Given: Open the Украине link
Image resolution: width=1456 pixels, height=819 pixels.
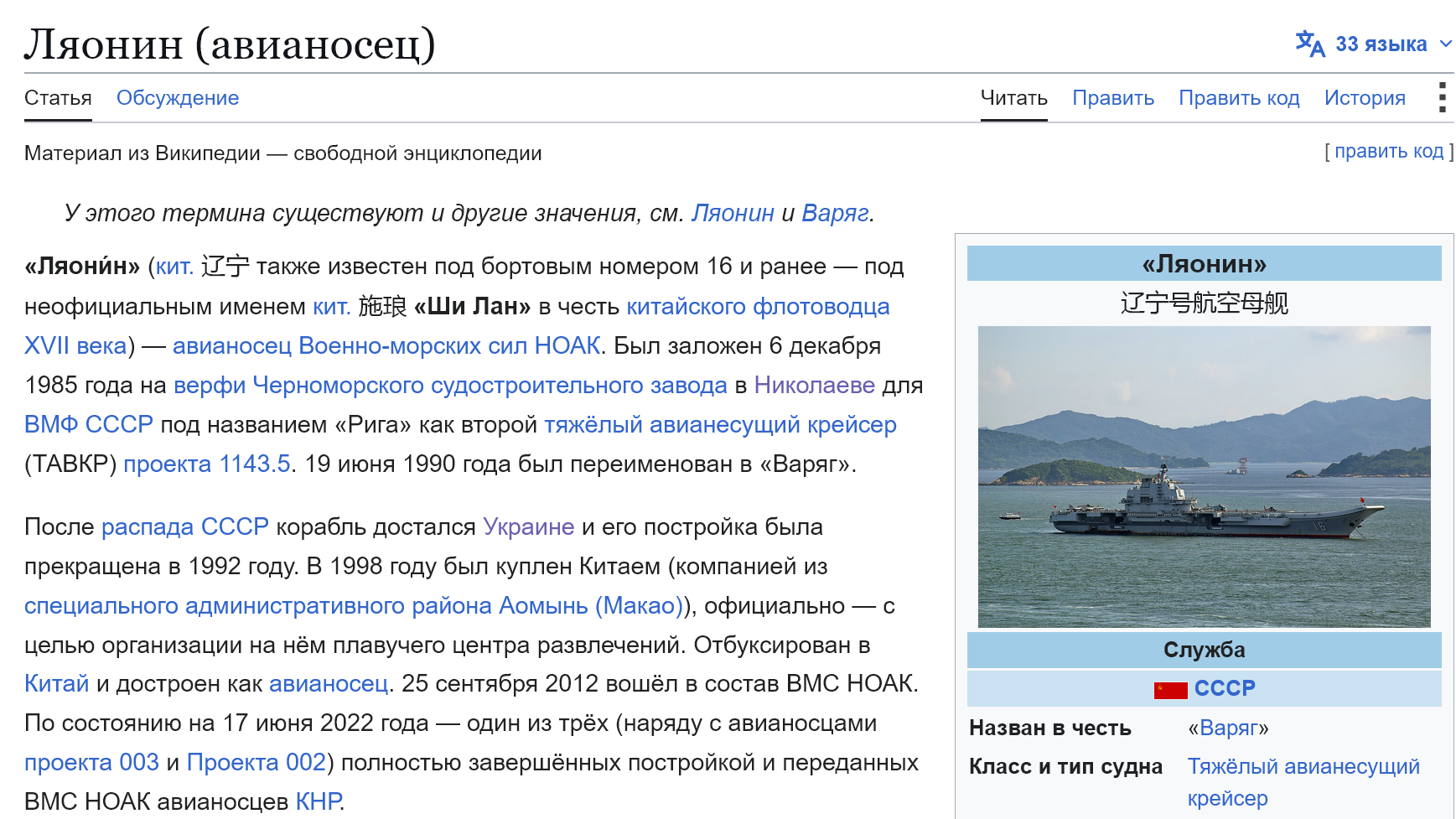Looking at the screenshot, I should click(x=528, y=526).
